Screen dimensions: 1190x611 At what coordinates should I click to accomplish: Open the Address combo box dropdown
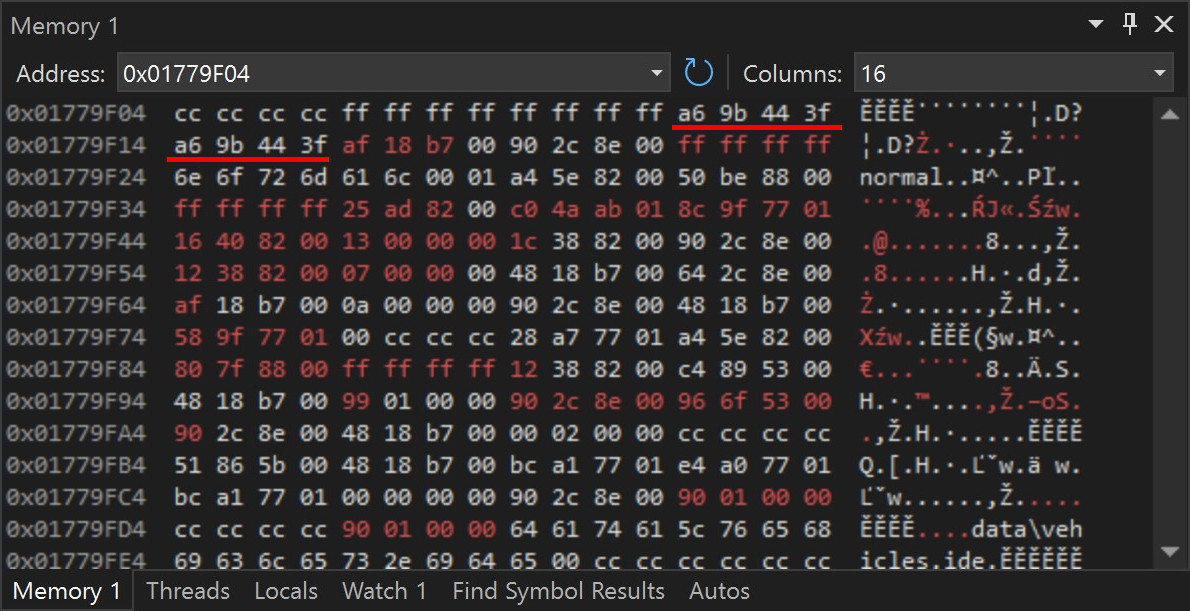(657, 72)
